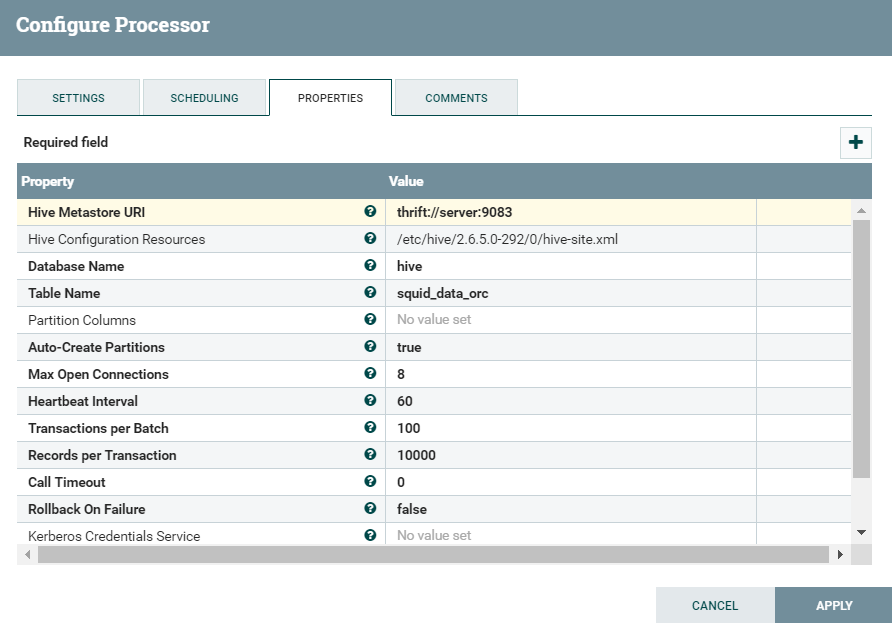The height and width of the screenshot is (623, 892).
Task: Edit the Auto-Create Partitions value true
Action: (x=570, y=347)
